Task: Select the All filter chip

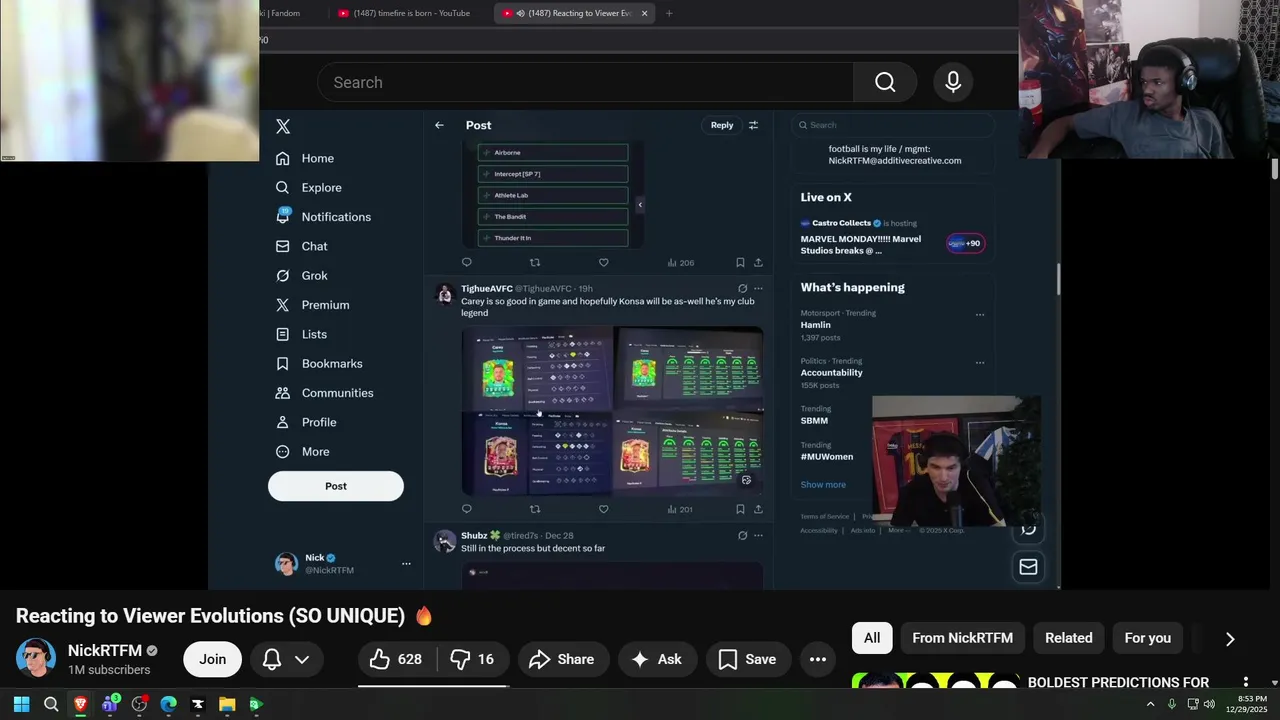Action: click(872, 638)
